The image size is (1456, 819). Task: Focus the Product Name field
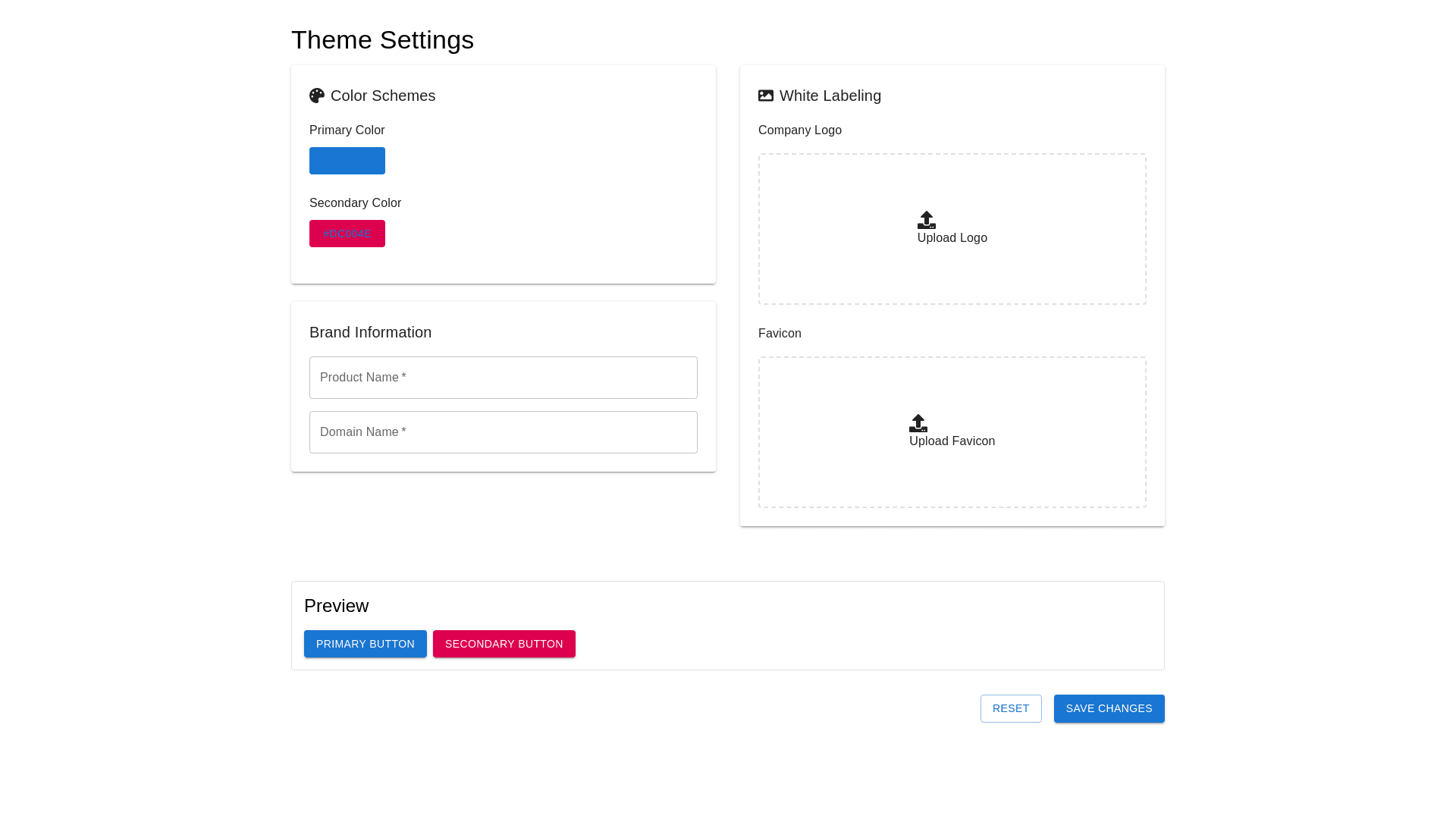[504, 378]
